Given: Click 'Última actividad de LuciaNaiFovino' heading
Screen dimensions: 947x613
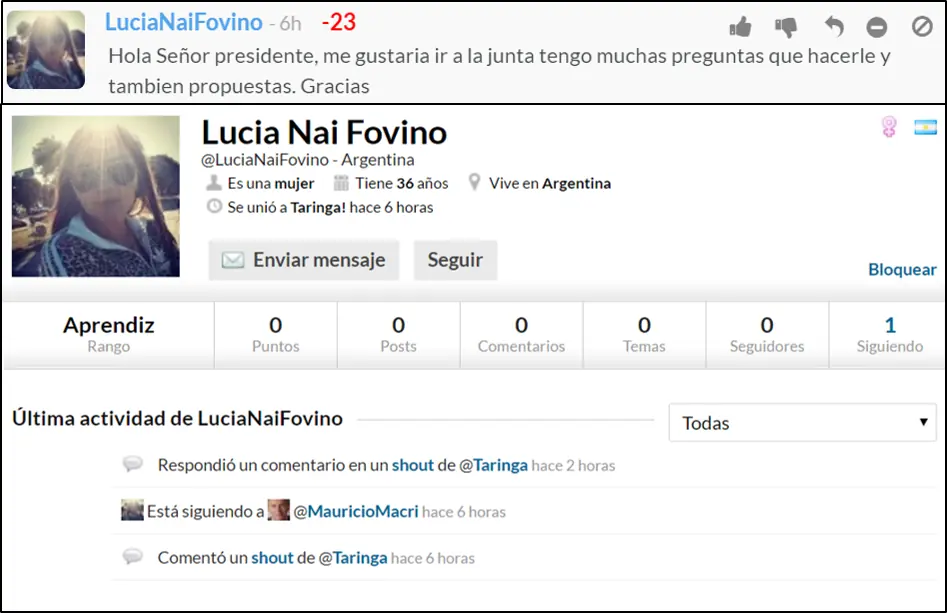Looking at the screenshot, I should click(x=178, y=419).
